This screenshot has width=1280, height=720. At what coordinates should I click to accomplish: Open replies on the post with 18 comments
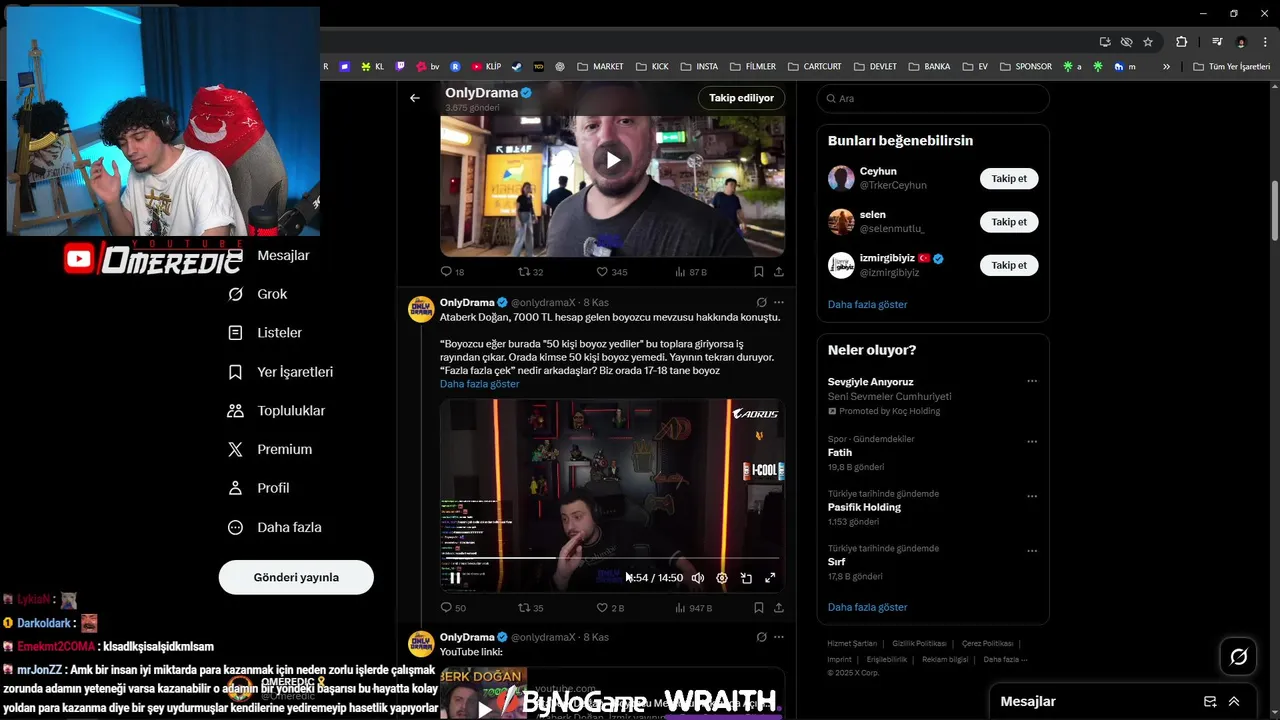(453, 272)
